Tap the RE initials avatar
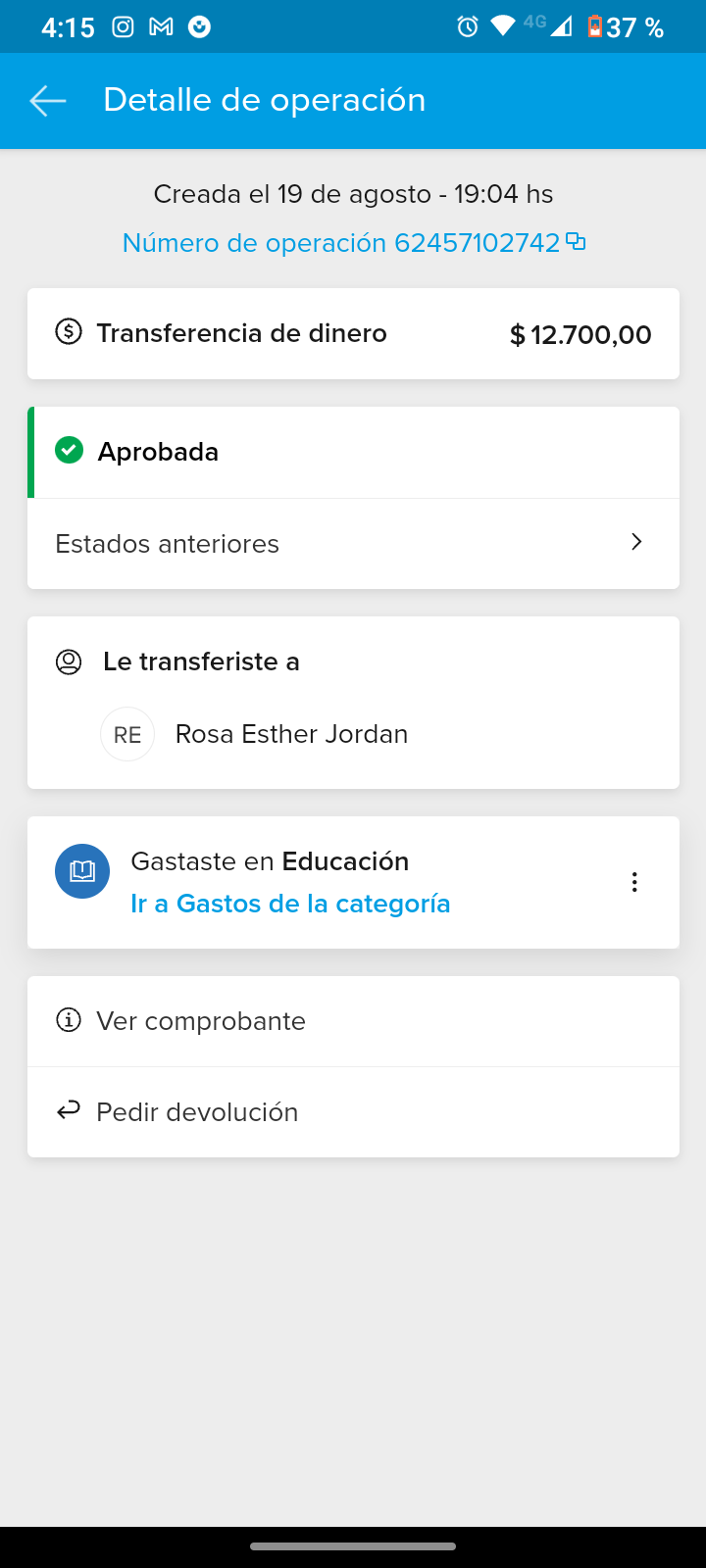 click(x=127, y=734)
